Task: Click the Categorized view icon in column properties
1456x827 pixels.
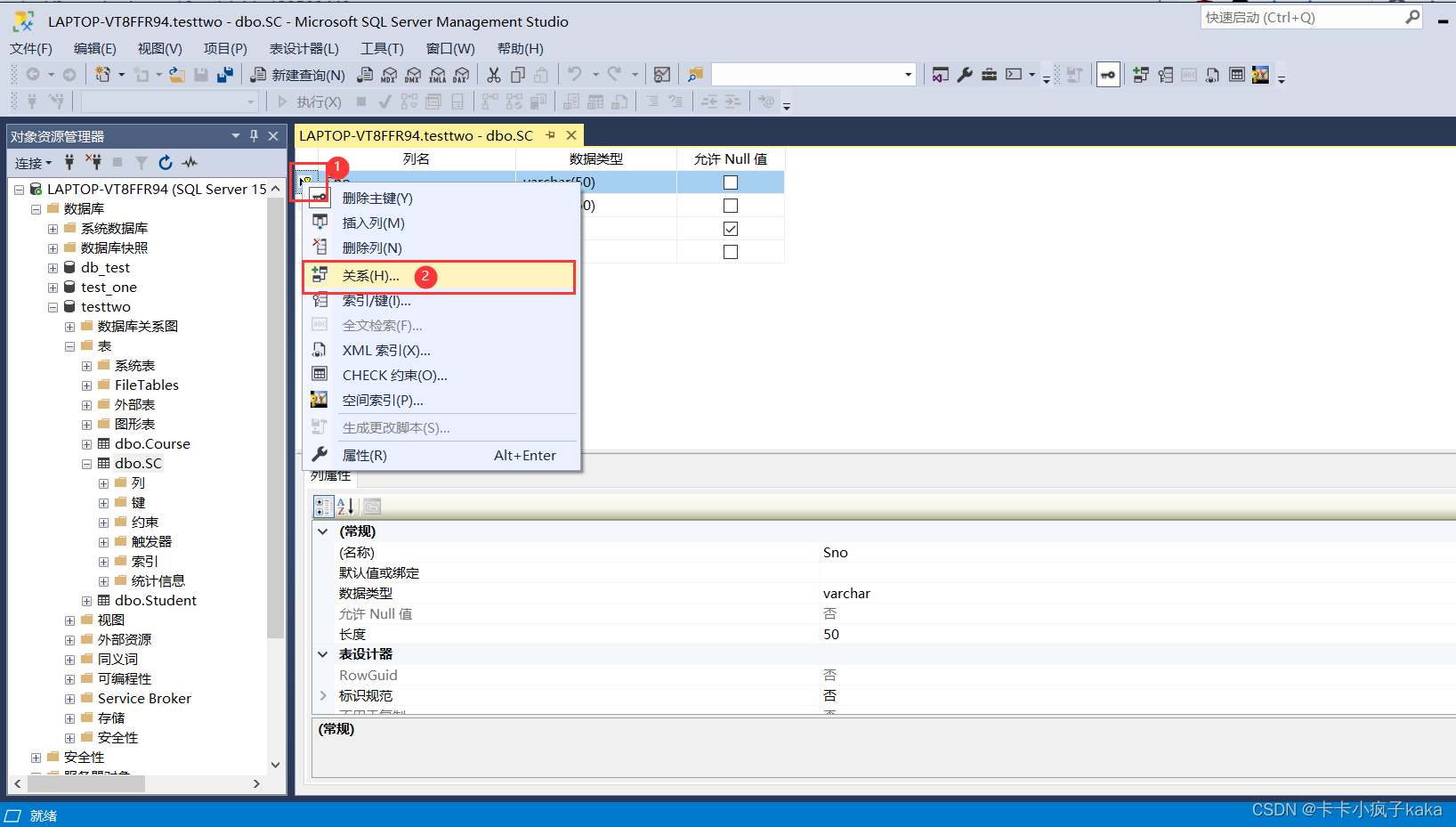Action: (324, 507)
